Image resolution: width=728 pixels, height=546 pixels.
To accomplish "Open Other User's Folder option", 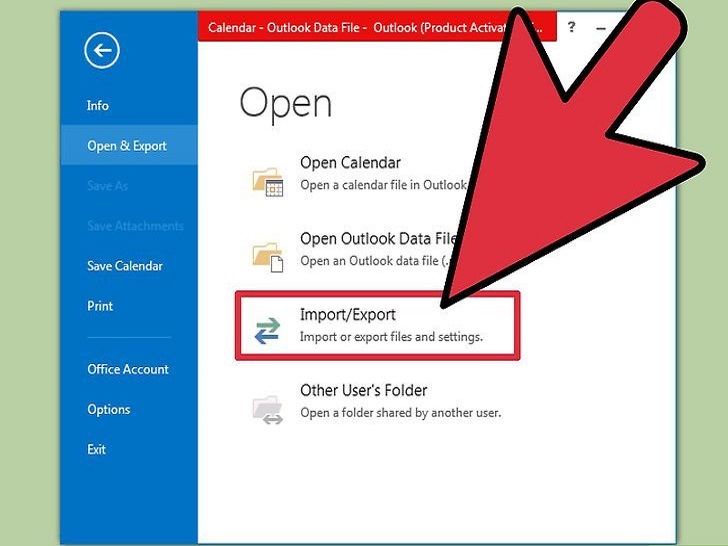I will pos(377,402).
